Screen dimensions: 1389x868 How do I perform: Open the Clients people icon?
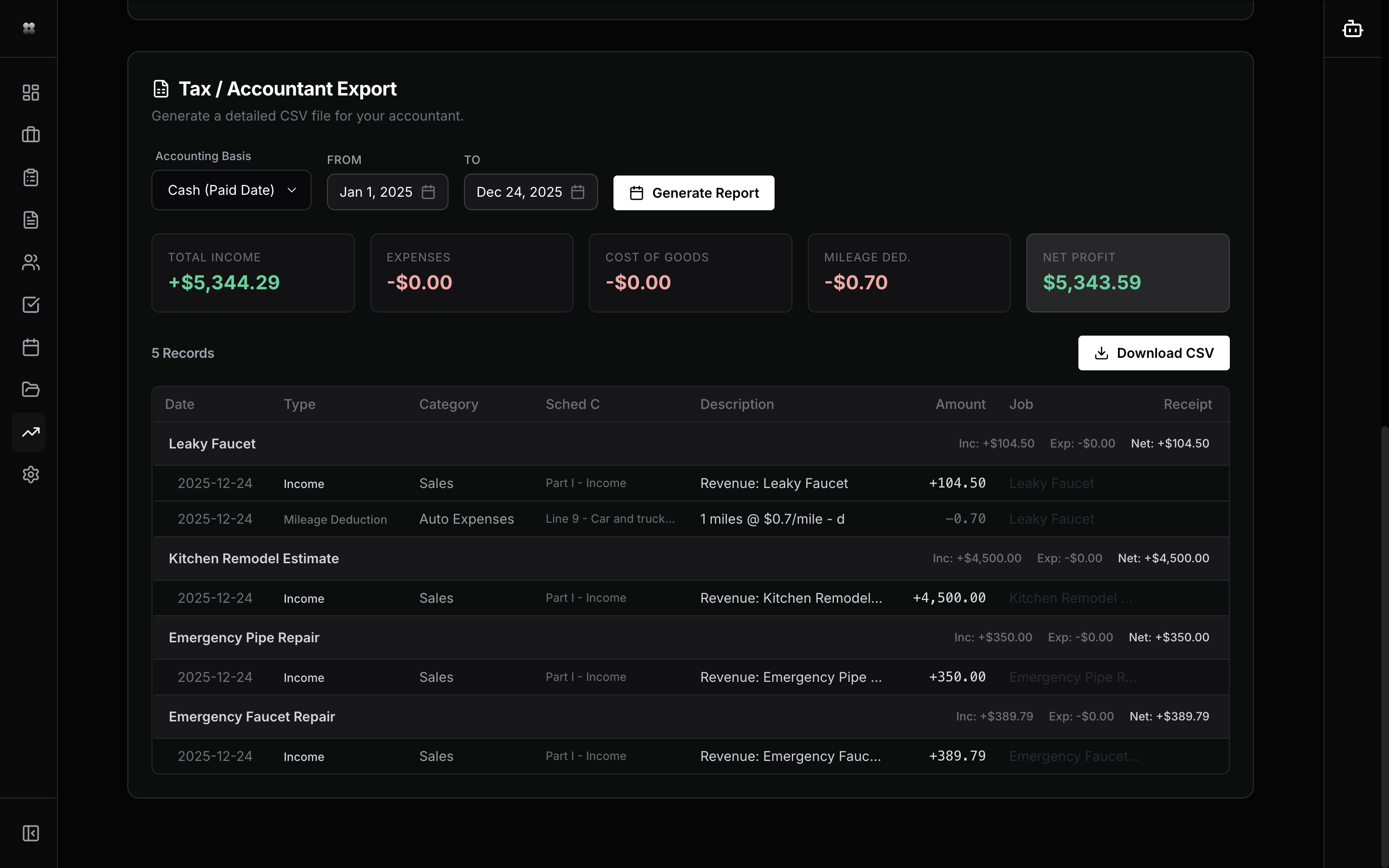(30, 262)
